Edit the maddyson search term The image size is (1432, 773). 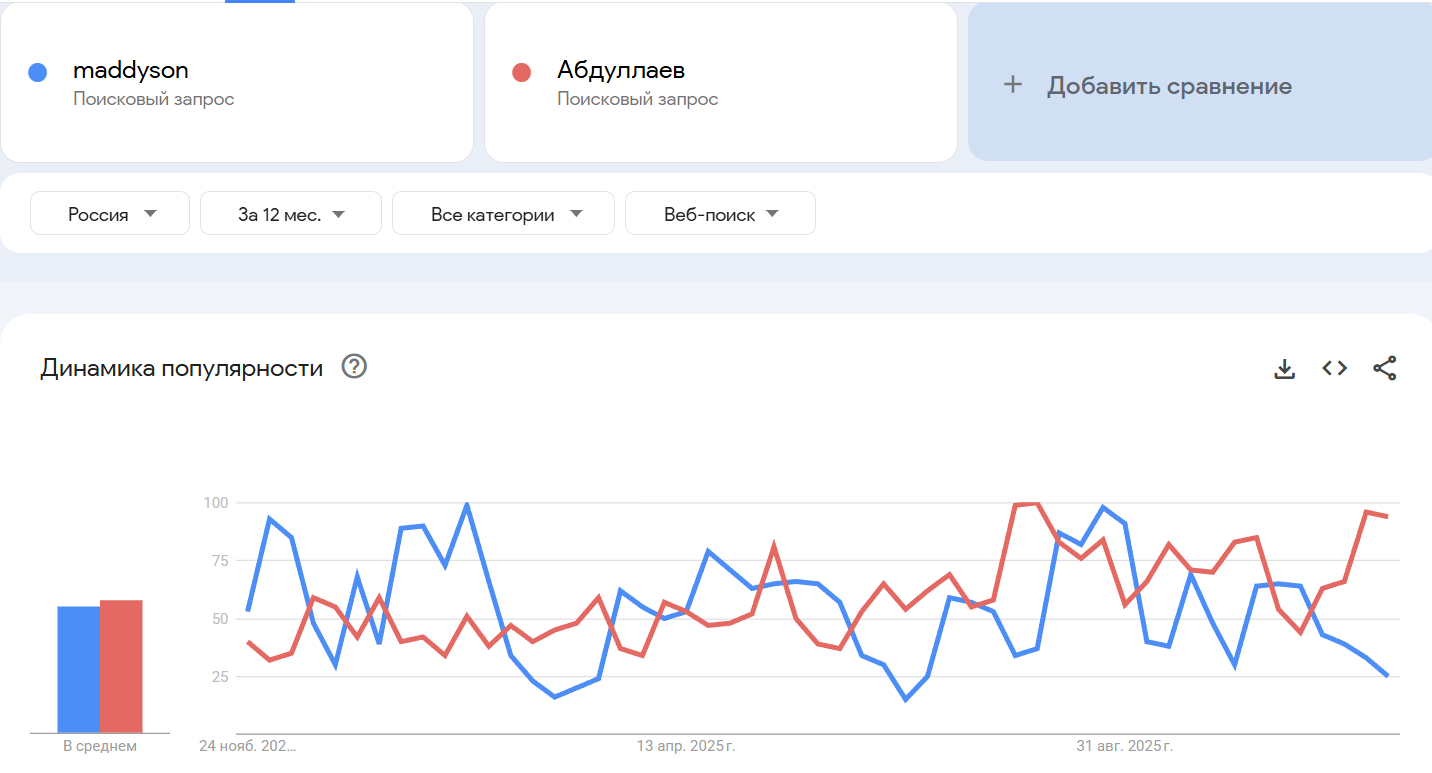tap(131, 70)
